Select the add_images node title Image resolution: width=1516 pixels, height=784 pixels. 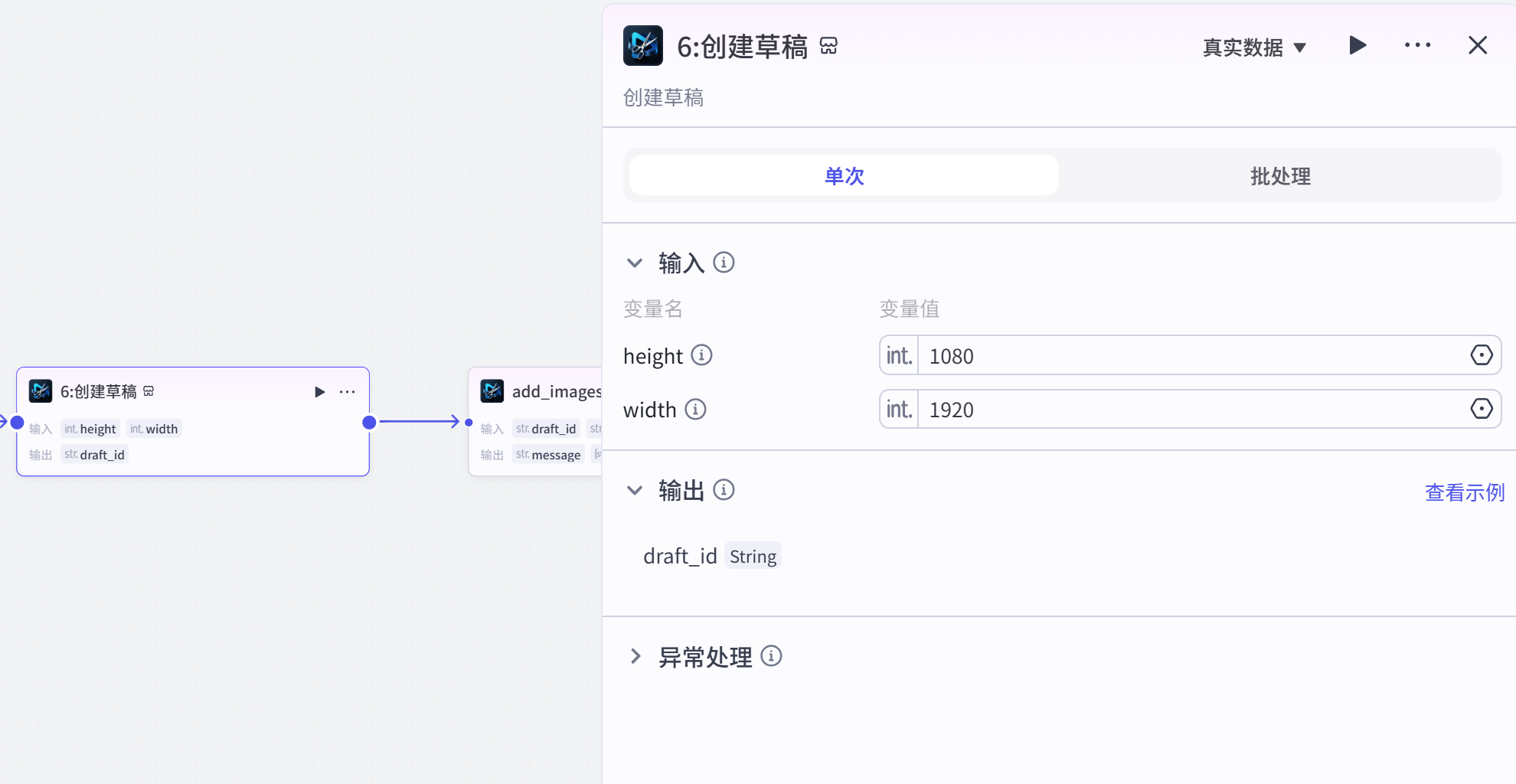pyautogui.click(x=557, y=392)
